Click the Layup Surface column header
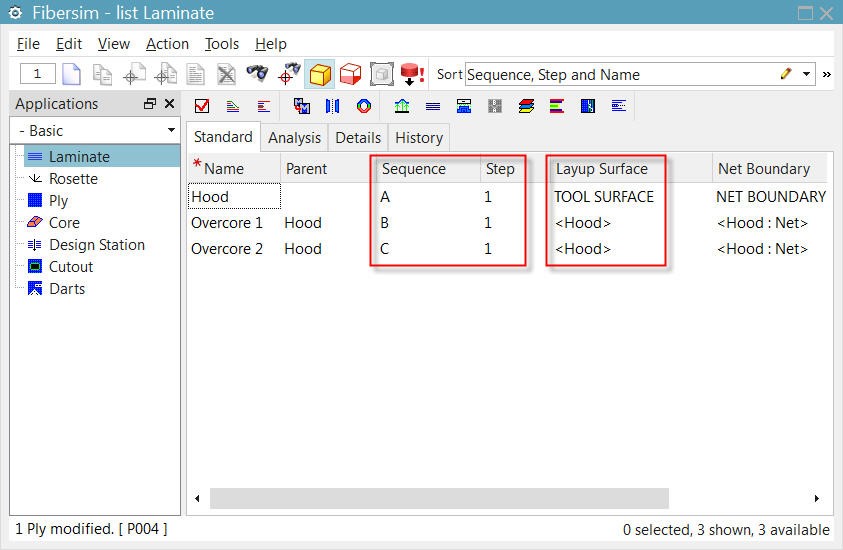Screen dimensions: 843x550 (x=602, y=169)
